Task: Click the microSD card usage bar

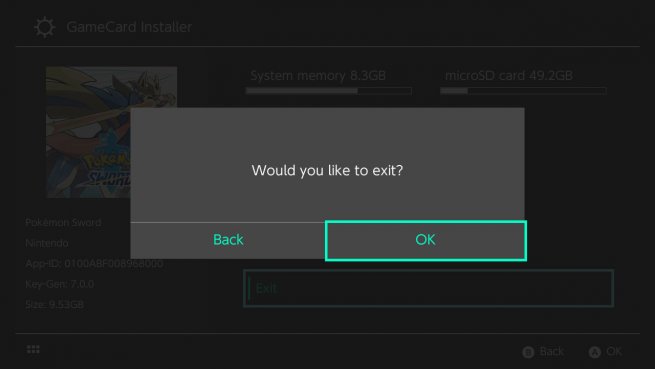Action: pyautogui.click(x=523, y=91)
